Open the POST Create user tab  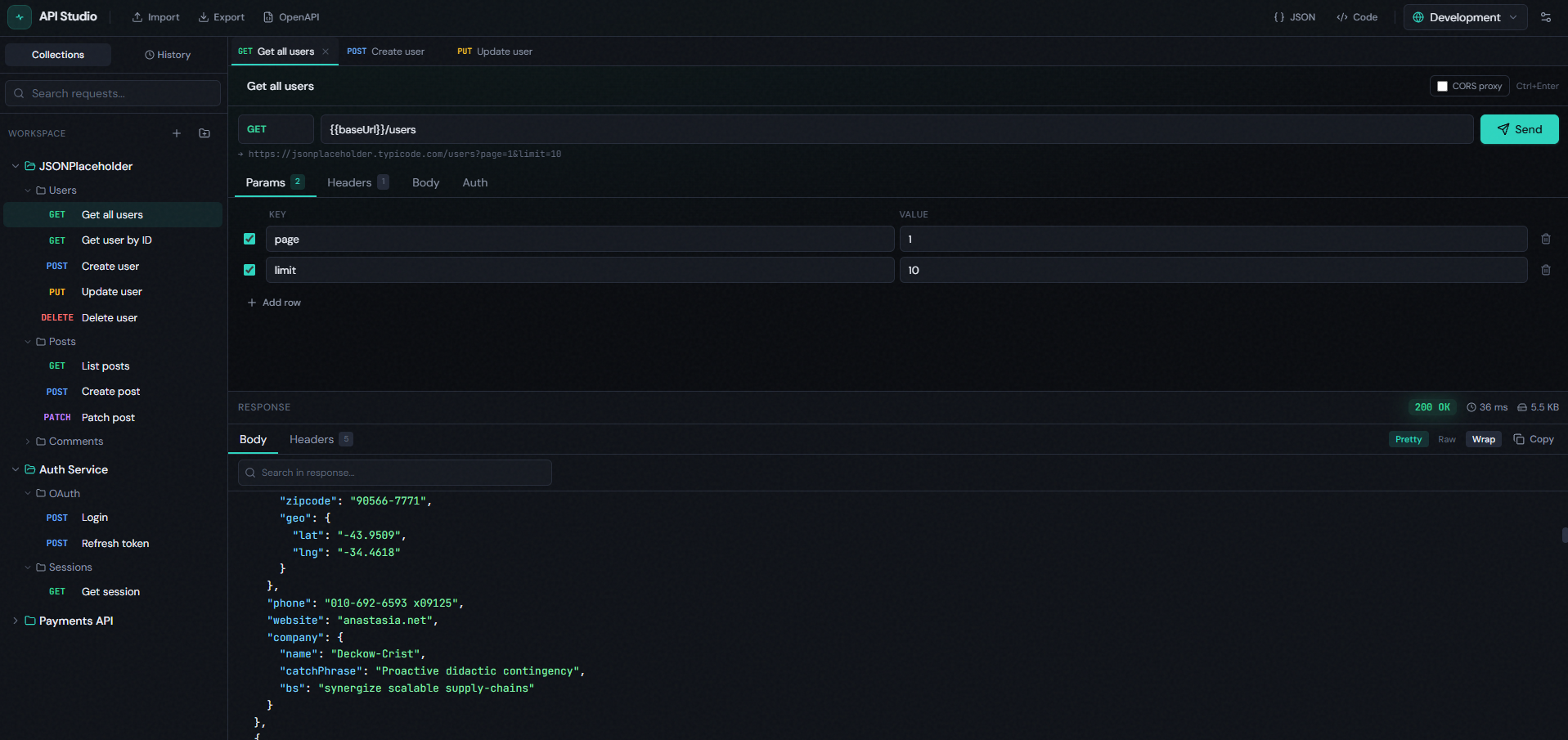click(385, 52)
